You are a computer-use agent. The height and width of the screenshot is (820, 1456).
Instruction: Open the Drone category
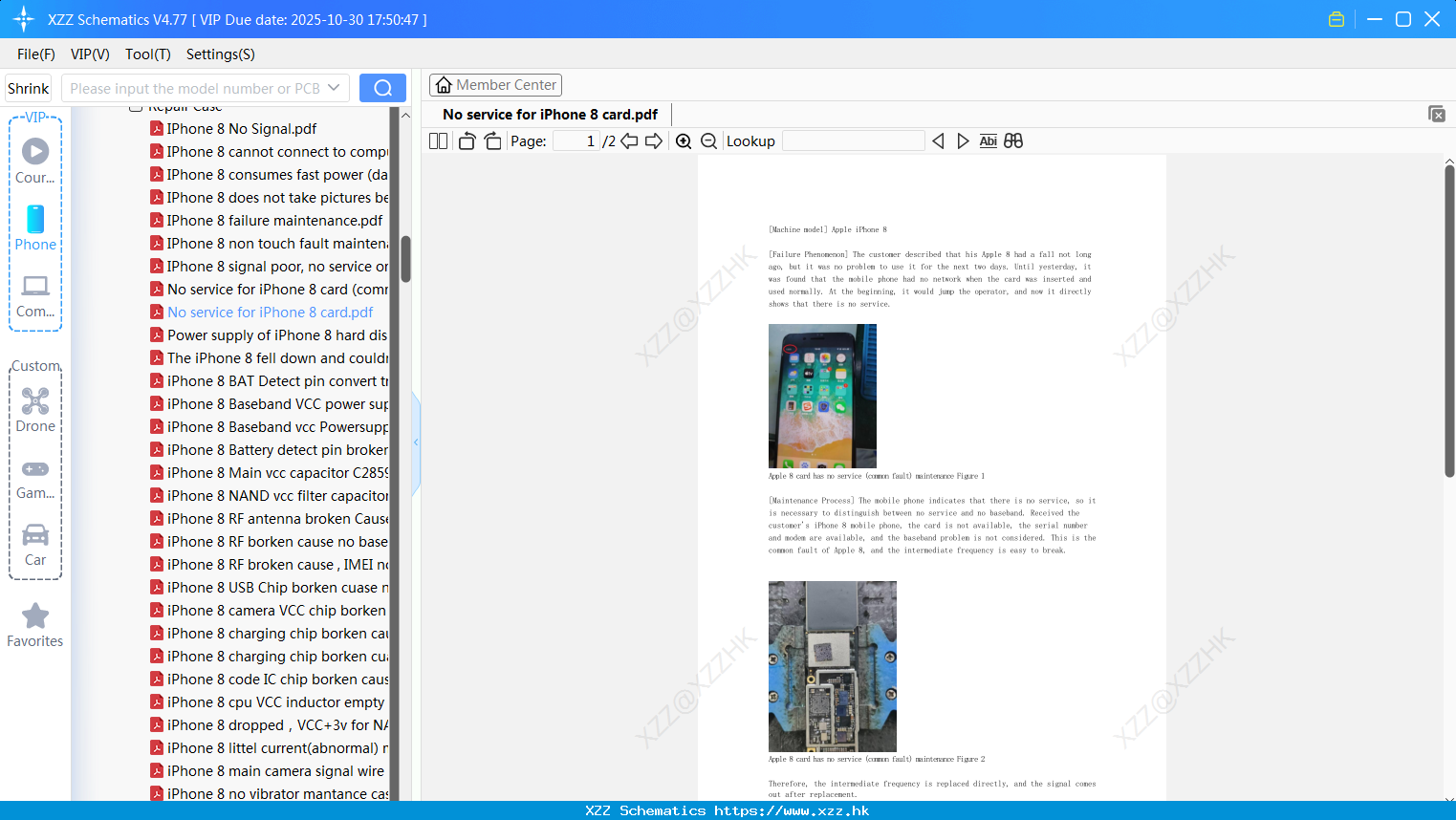click(x=35, y=410)
